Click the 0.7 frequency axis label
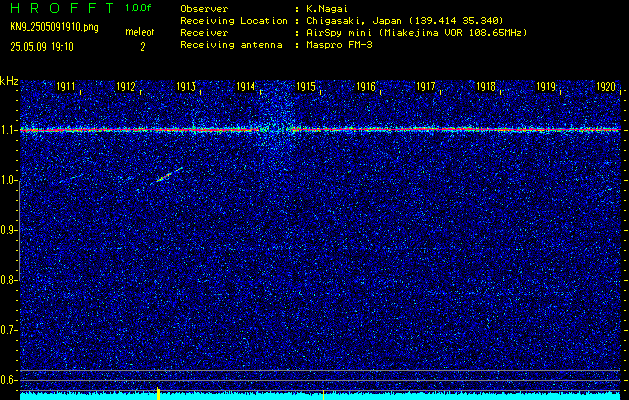The height and width of the screenshot is (400, 629). (x=8, y=330)
